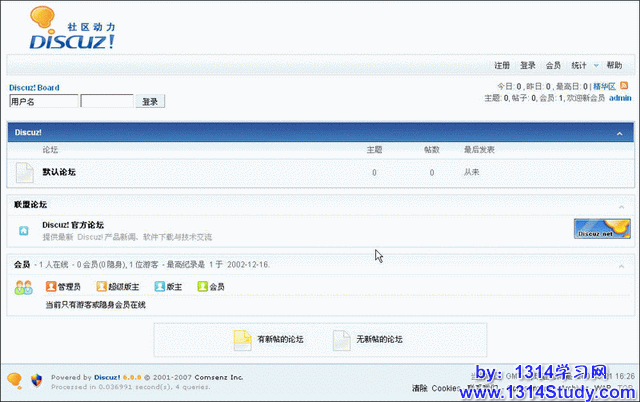Click the online members group icon

click(x=24, y=288)
